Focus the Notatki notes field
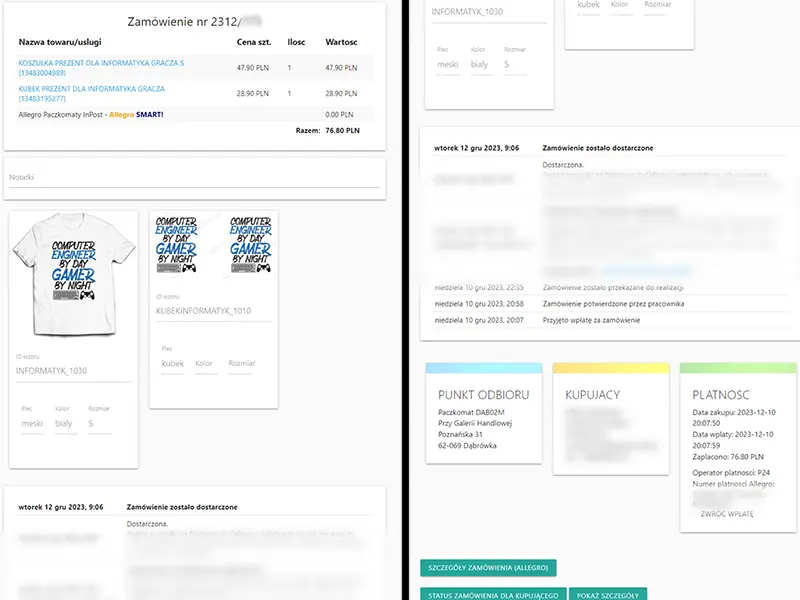The width and height of the screenshot is (800, 600). (194, 178)
